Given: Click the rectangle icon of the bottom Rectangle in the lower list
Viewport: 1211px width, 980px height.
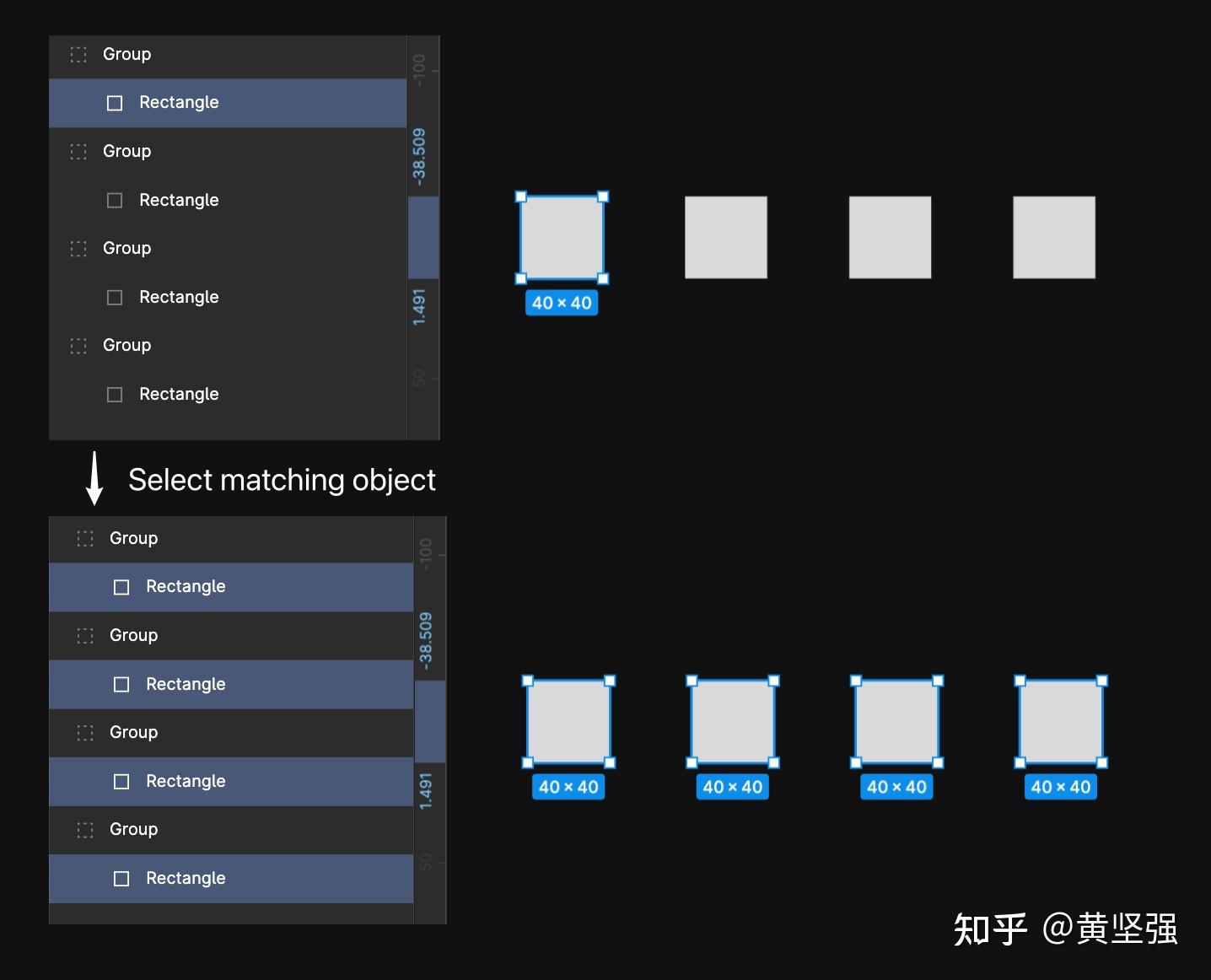Looking at the screenshot, I should point(121,879).
